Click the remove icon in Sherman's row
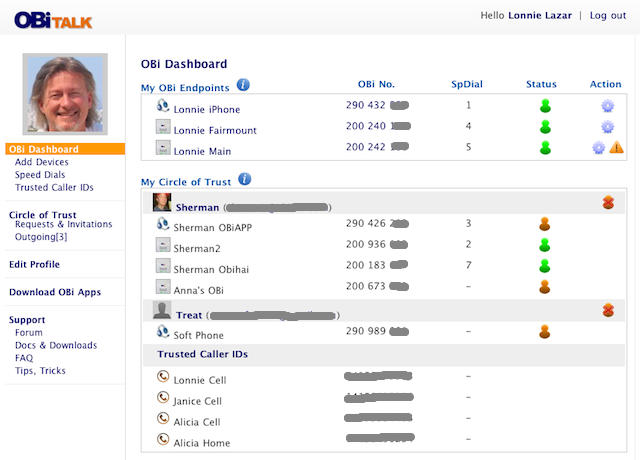This screenshot has height=460, width=640. tap(608, 203)
